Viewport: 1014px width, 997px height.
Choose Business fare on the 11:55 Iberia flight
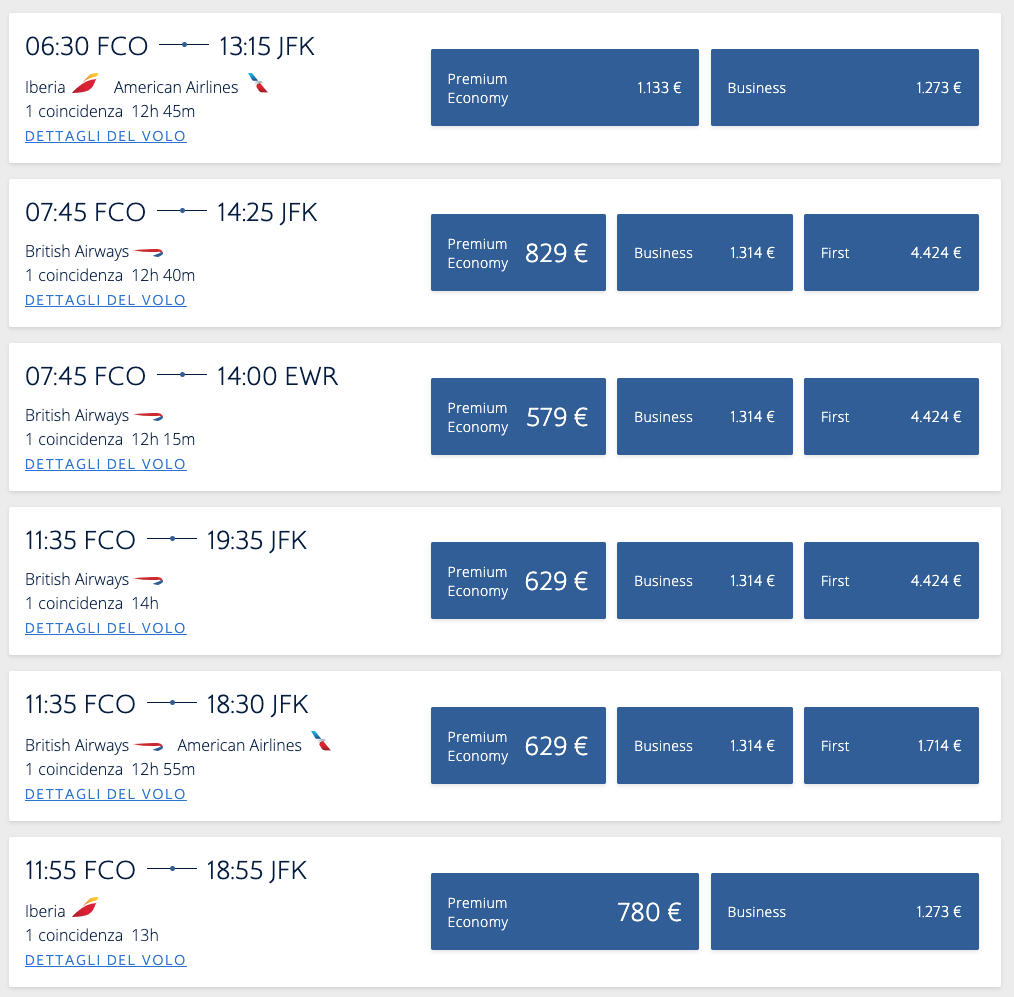click(845, 912)
